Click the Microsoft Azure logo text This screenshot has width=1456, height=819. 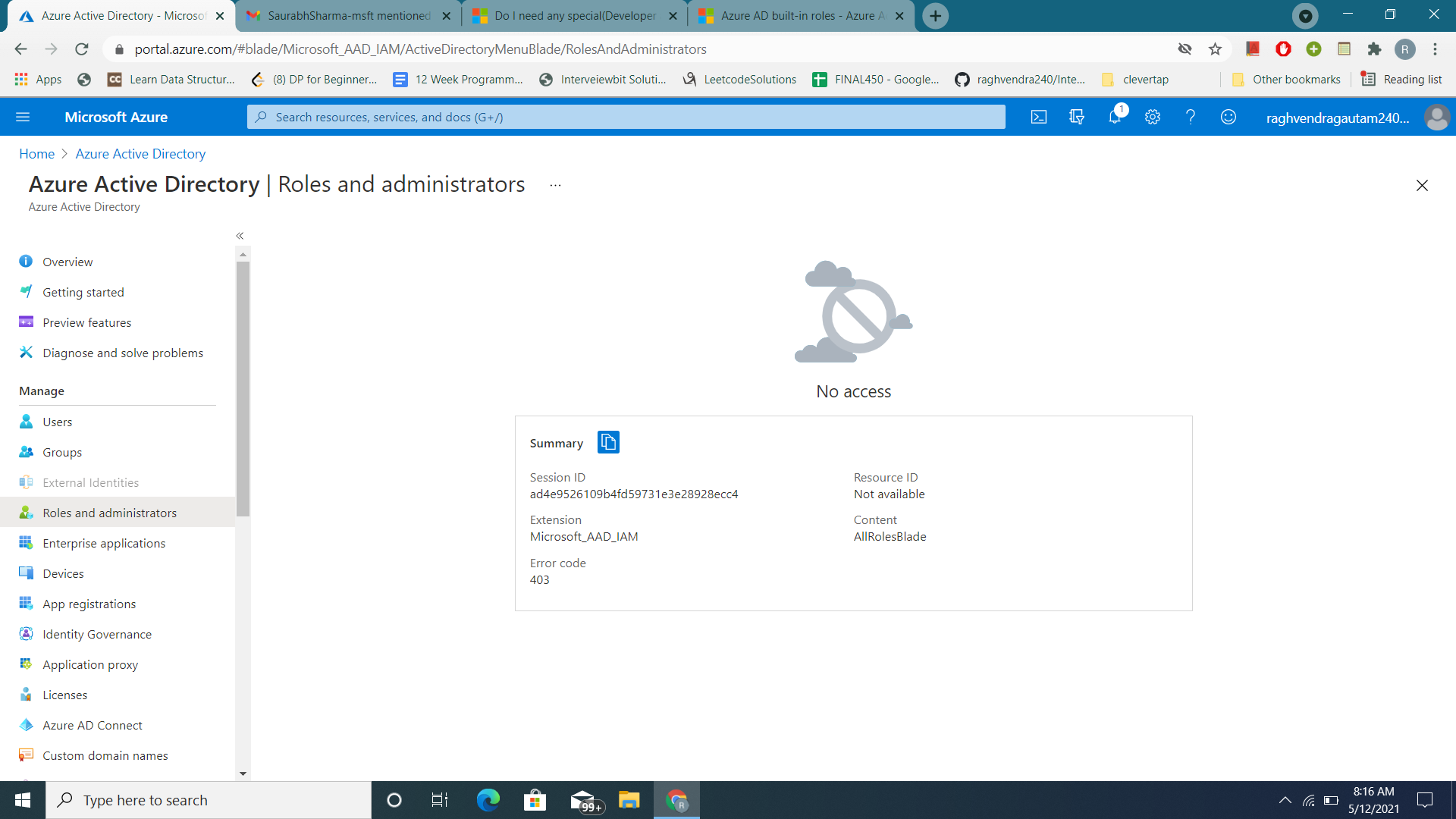pos(116,117)
